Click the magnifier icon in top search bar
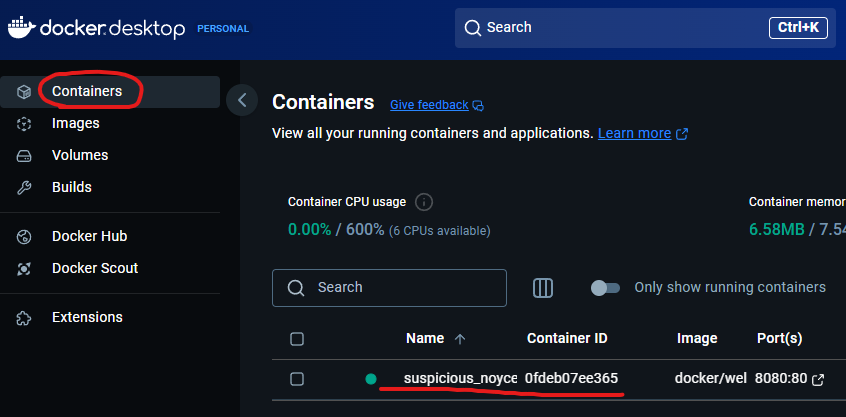The height and width of the screenshot is (417, 846). coord(473,28)
